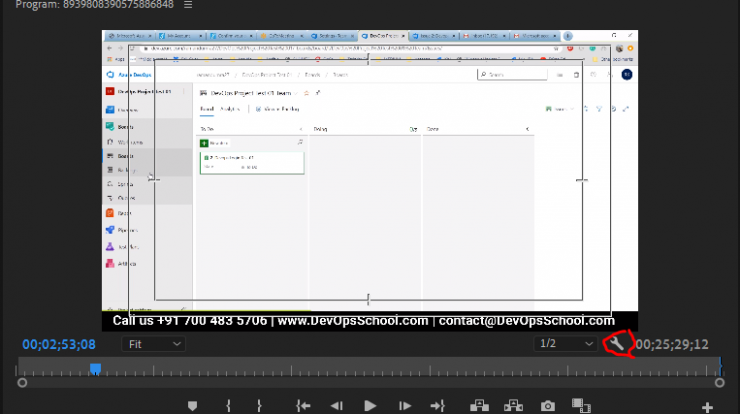This screenshot has width=740, height=414.
Task: Select the clip's right-edge transform handle
Action: pos(582,180)
